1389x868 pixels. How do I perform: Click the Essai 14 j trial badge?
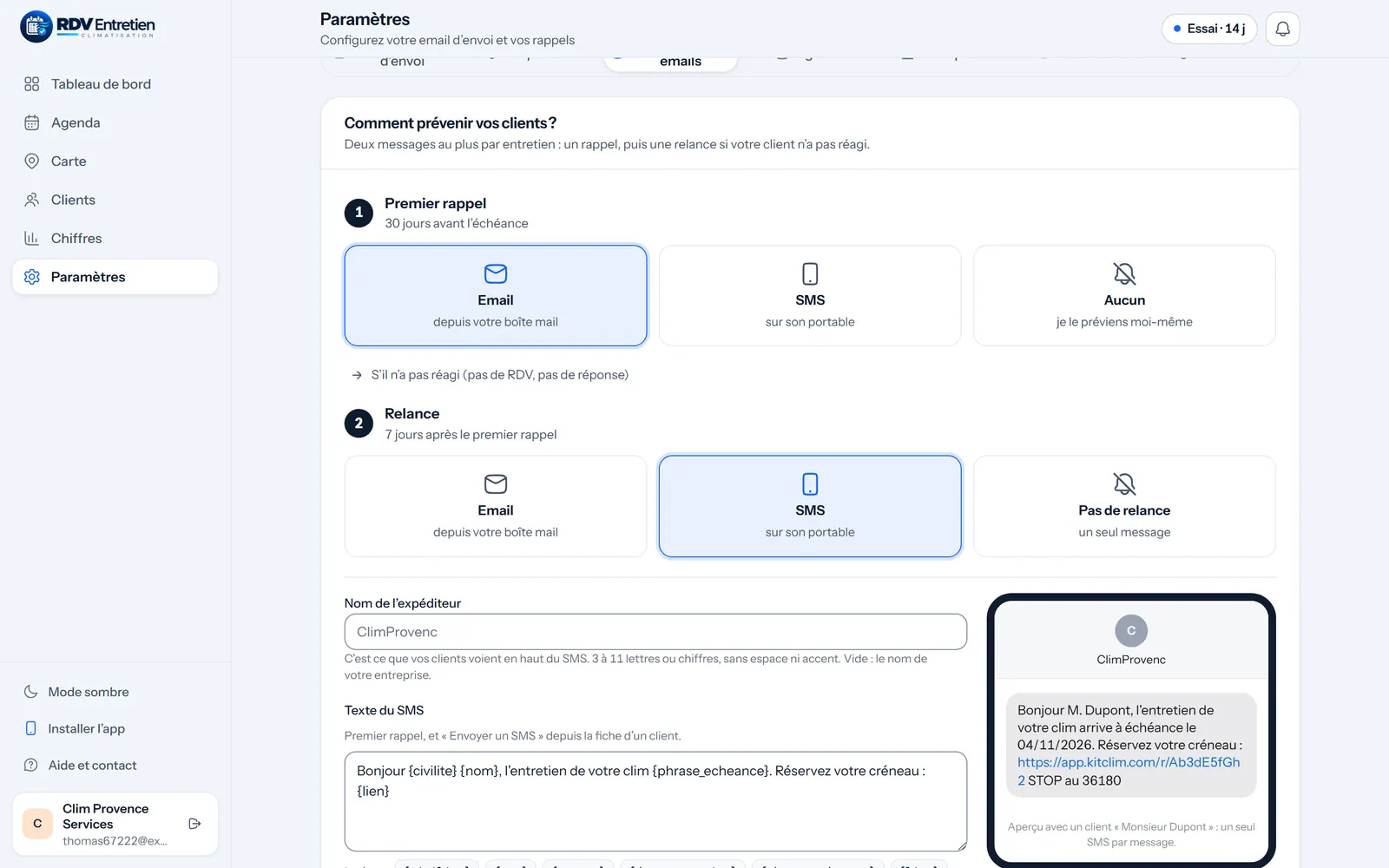[1208, 29]
